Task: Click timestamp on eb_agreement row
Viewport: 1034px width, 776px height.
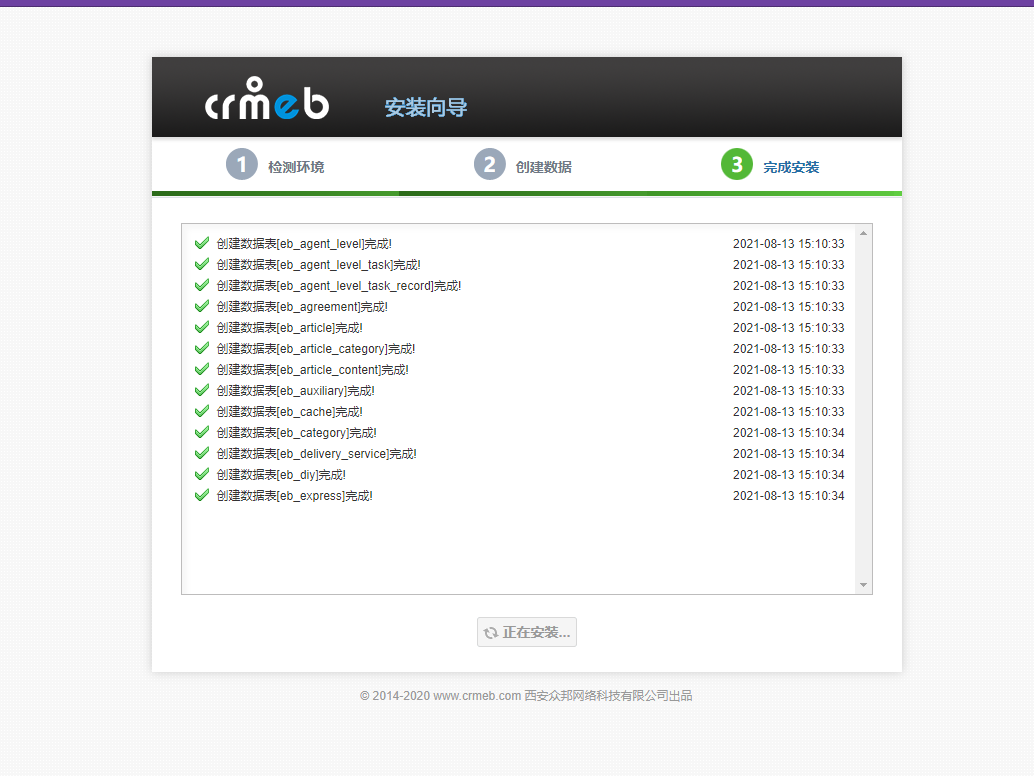Action: pos(789,307)
